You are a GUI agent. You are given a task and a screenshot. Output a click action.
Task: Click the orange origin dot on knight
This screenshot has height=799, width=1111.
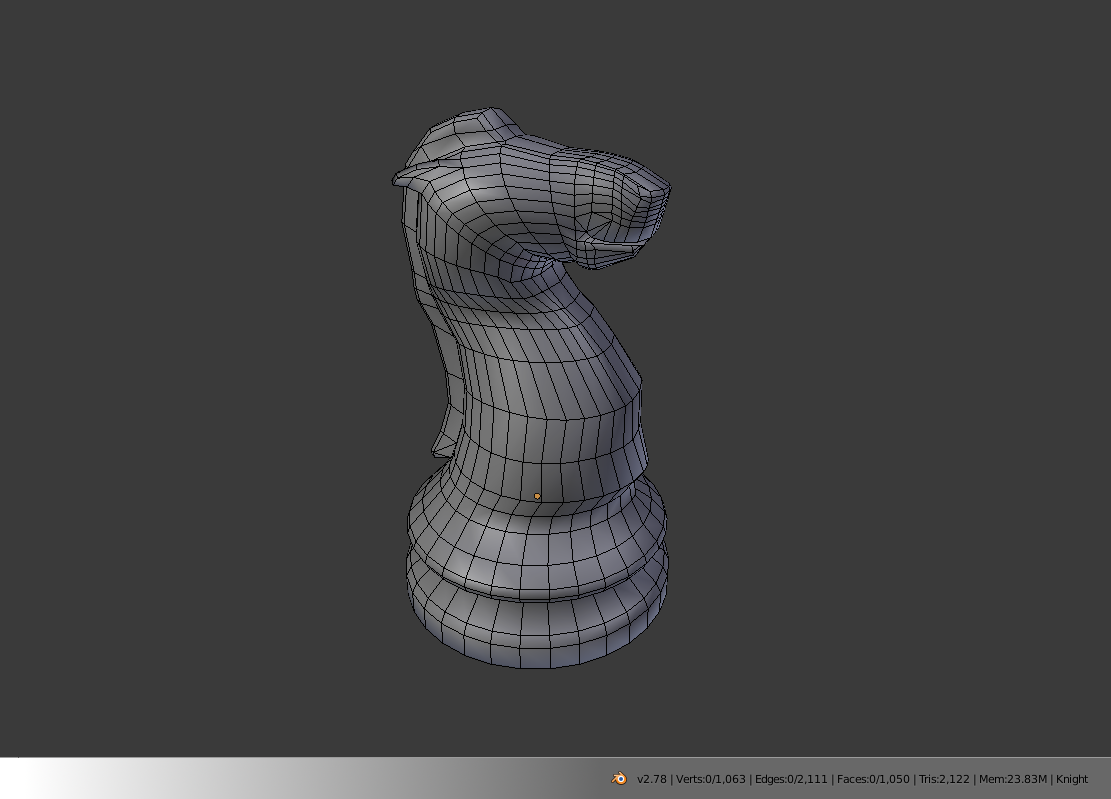[x=537, y=496]
